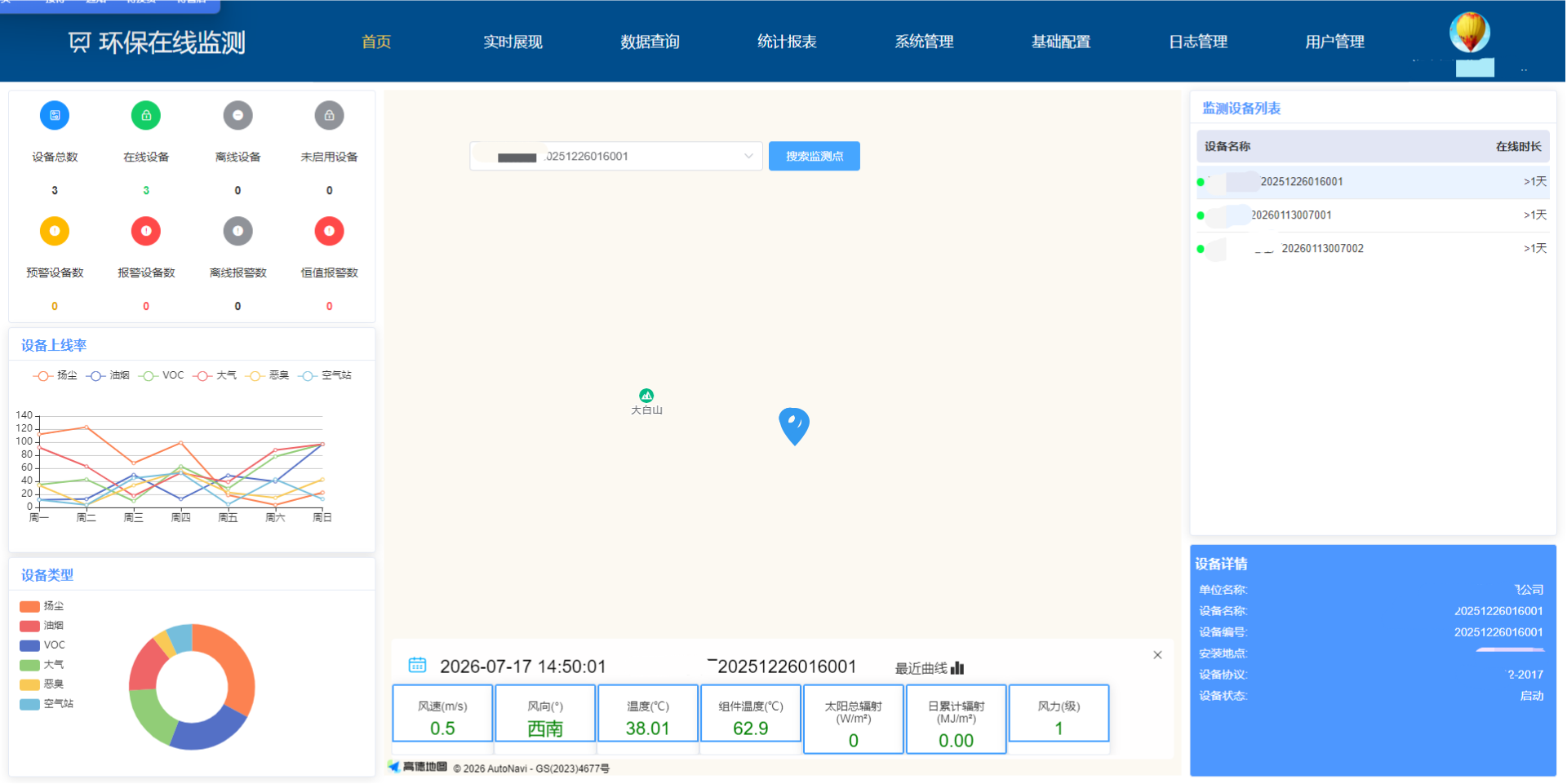This screenshot has height=784, width=1567.
Task: Toggle 大气 in device type legend
Action: (42, 665)
